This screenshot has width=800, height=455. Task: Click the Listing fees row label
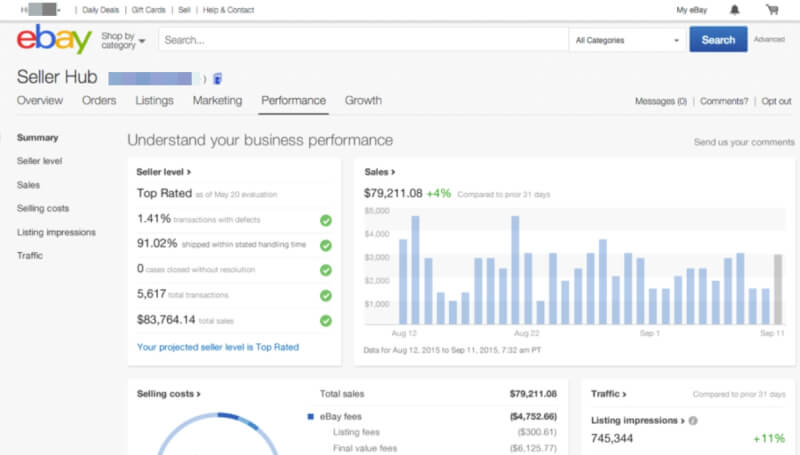(356, 432)
